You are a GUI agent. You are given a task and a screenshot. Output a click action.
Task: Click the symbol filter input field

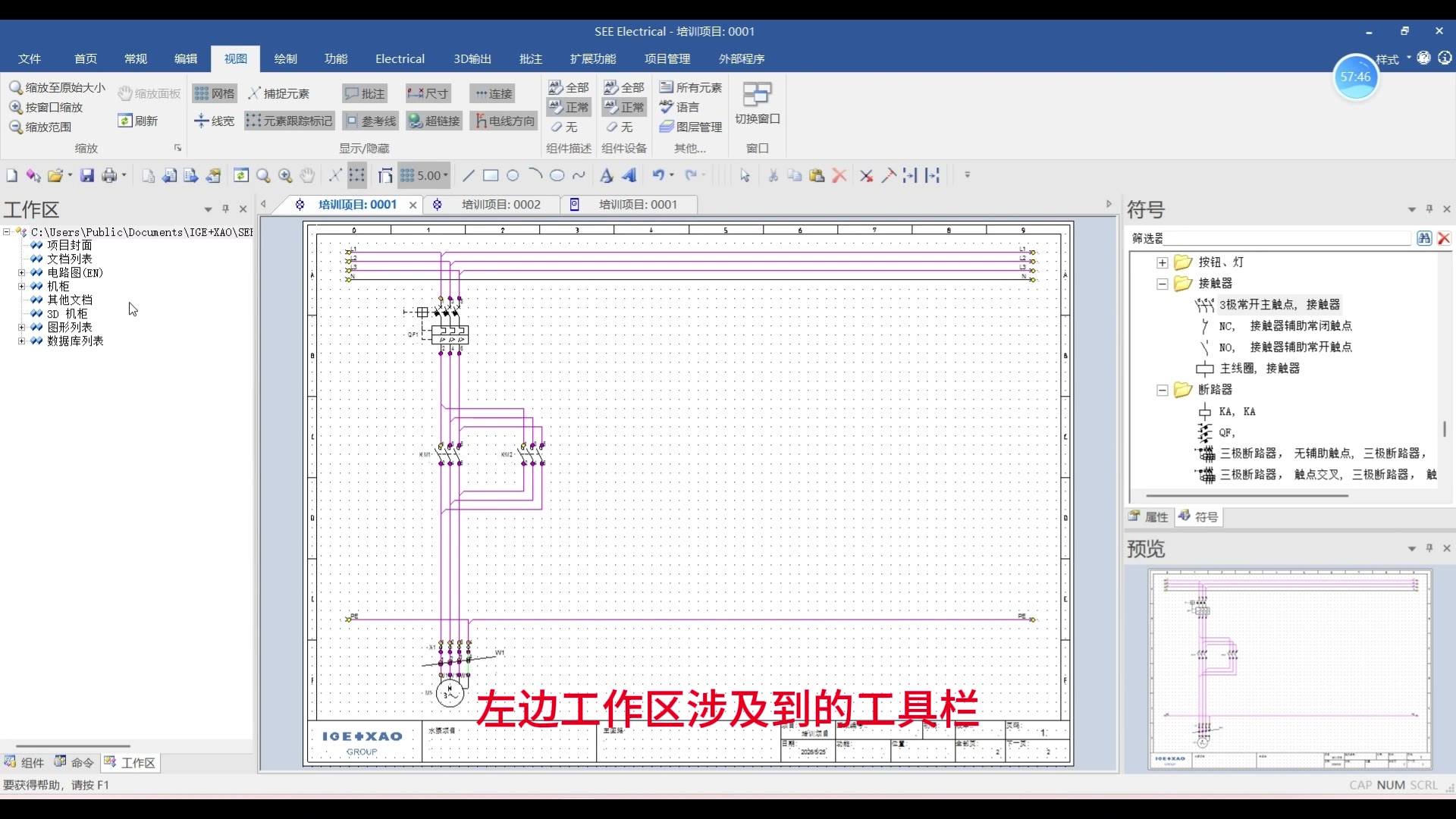coord(1288,238)
